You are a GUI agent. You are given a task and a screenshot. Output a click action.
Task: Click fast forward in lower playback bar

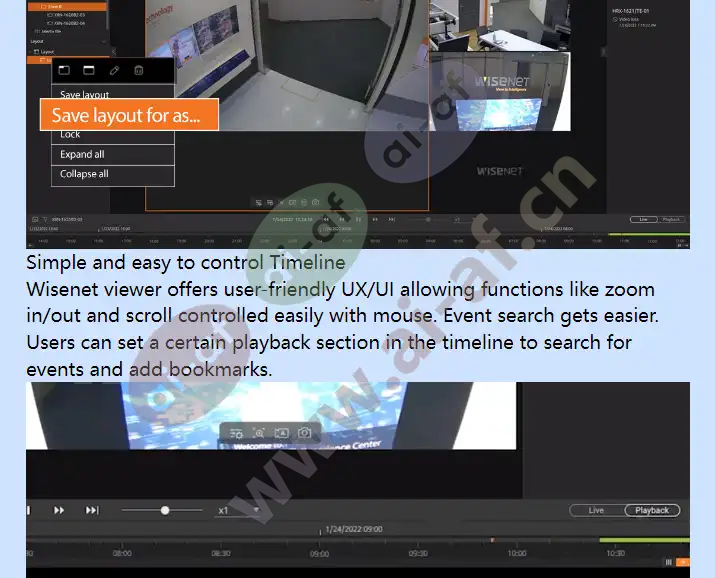coord(59,510)
